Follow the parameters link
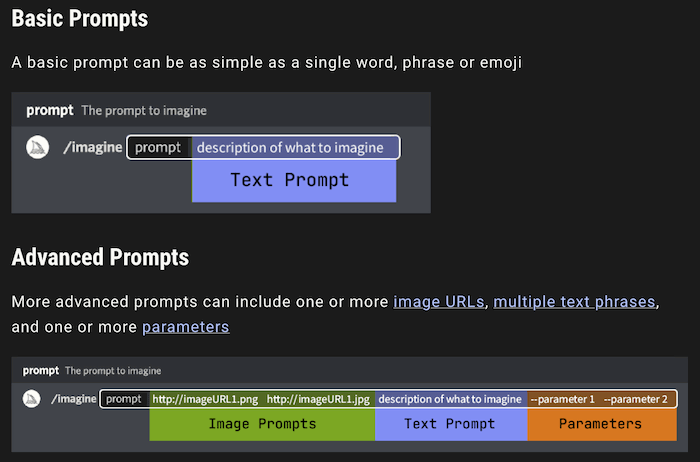Screen dimensions: 700x462 pyautogui.click(x=185, y=327)
